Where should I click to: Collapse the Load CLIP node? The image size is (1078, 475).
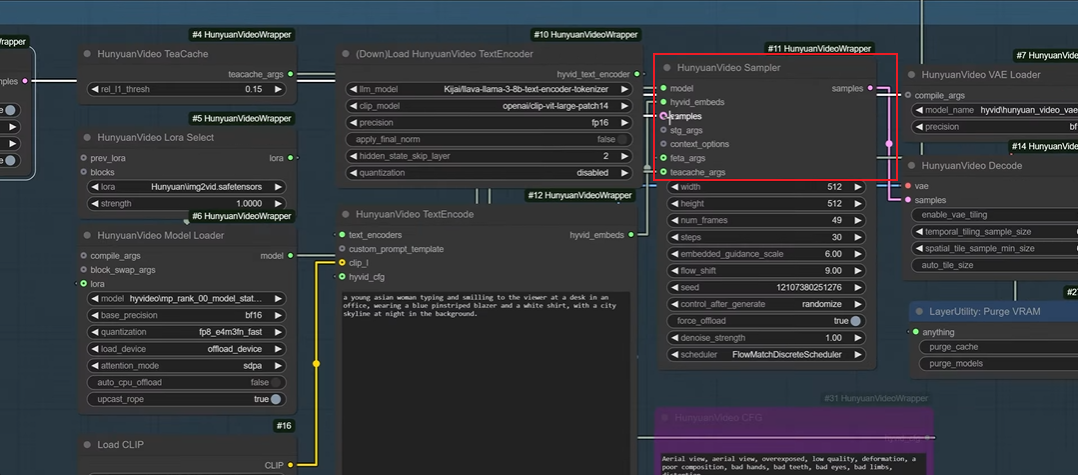click(87, 445)
